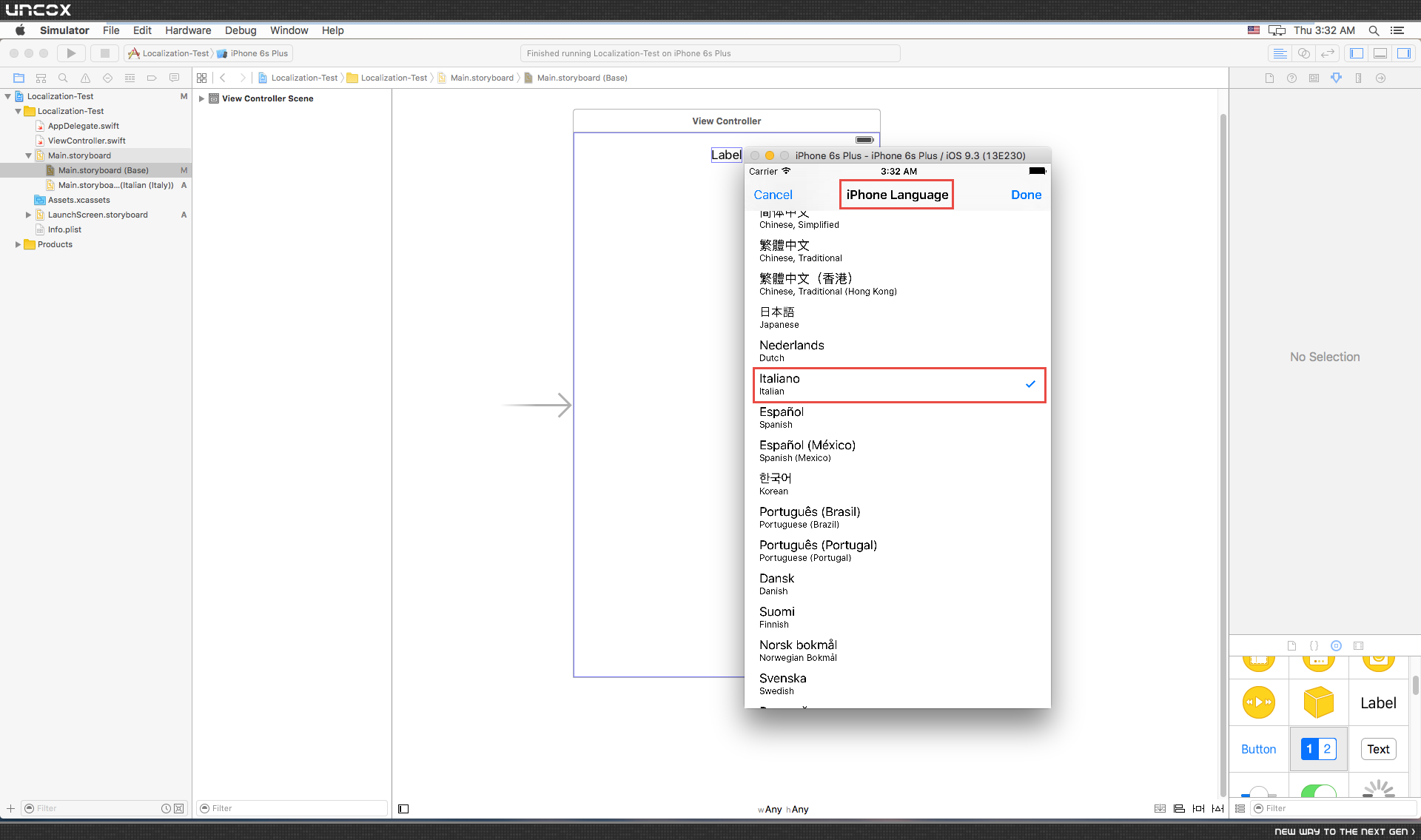Open the File menu
The image size is (1421, 840).
coord(111,30)
